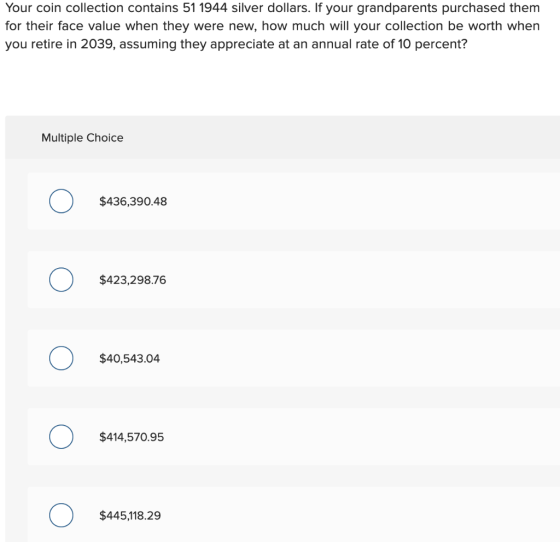Click the $445,118.29 answer text
Image resolution: width=560 pixels, height=542 pixels.
[x=130, y=516]
